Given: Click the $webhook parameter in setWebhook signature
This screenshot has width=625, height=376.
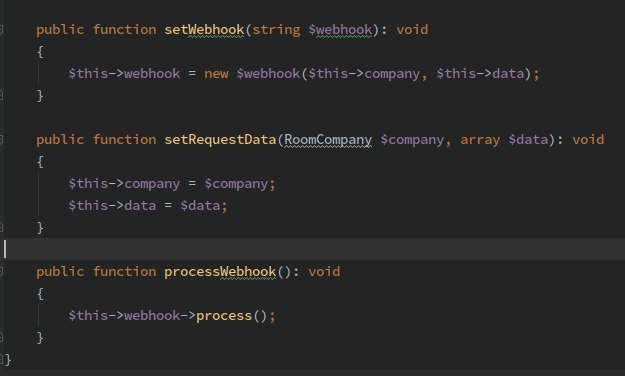Looking at the screenshot, I should [340, 30].
